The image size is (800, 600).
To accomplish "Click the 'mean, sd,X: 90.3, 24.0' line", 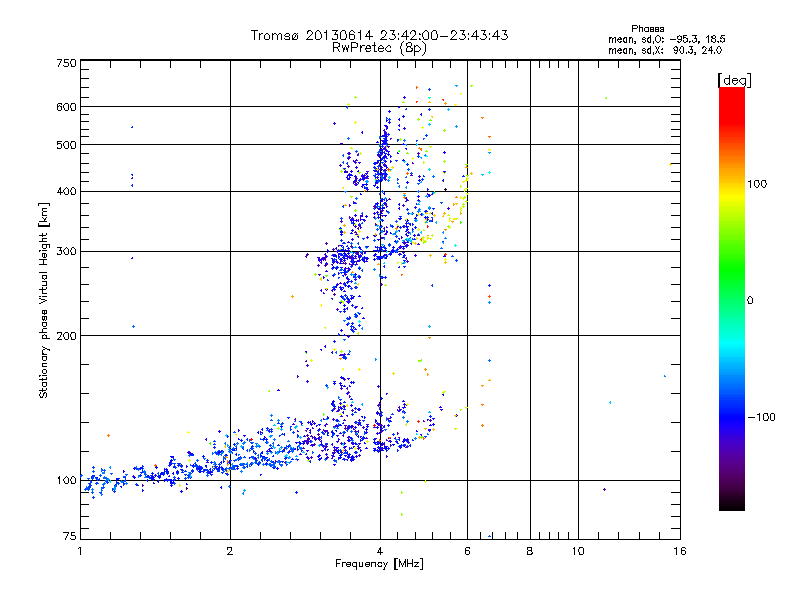I will click(665, 50).
